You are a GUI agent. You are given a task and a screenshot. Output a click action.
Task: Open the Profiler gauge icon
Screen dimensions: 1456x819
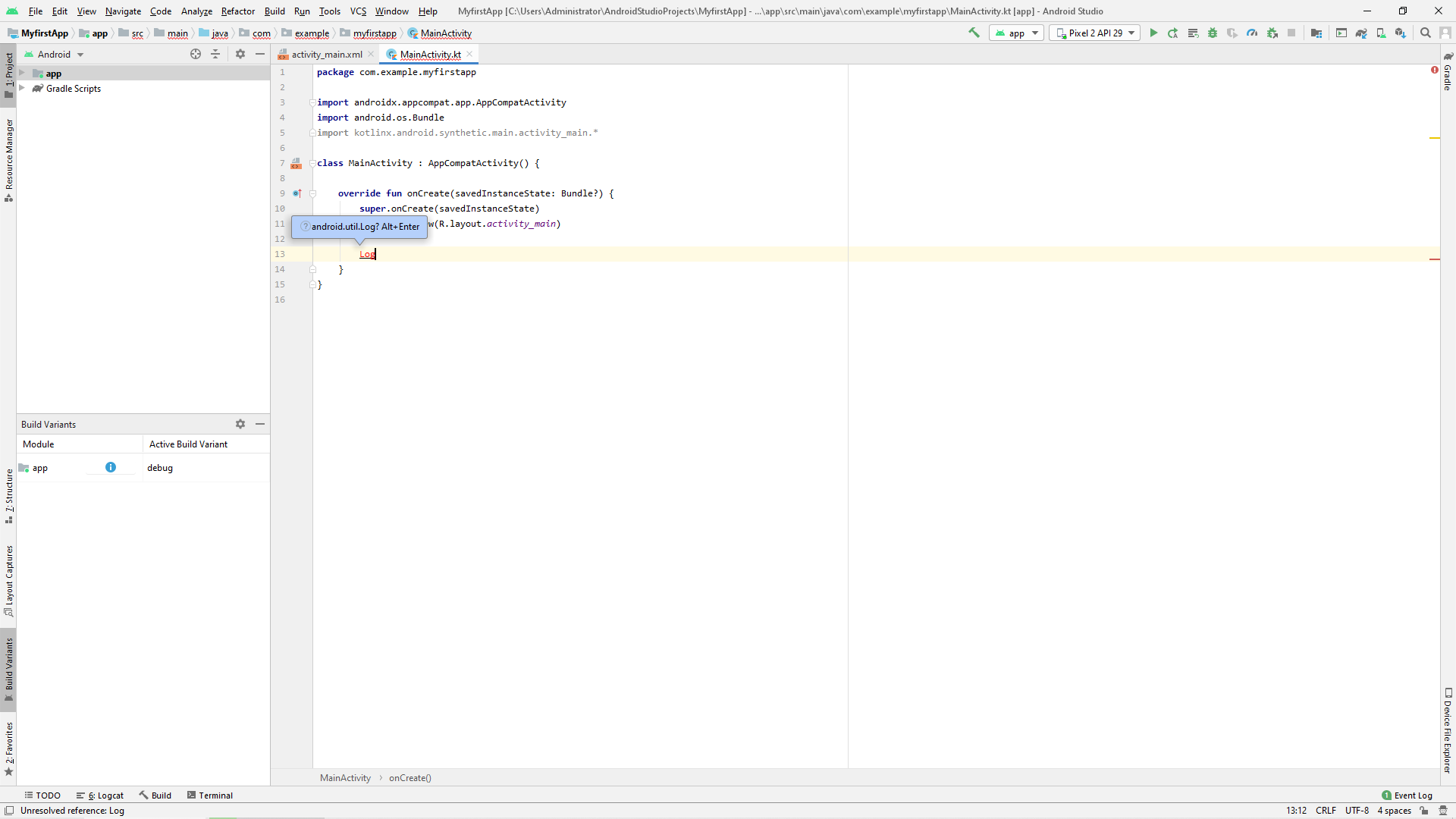pos(1252,33)
